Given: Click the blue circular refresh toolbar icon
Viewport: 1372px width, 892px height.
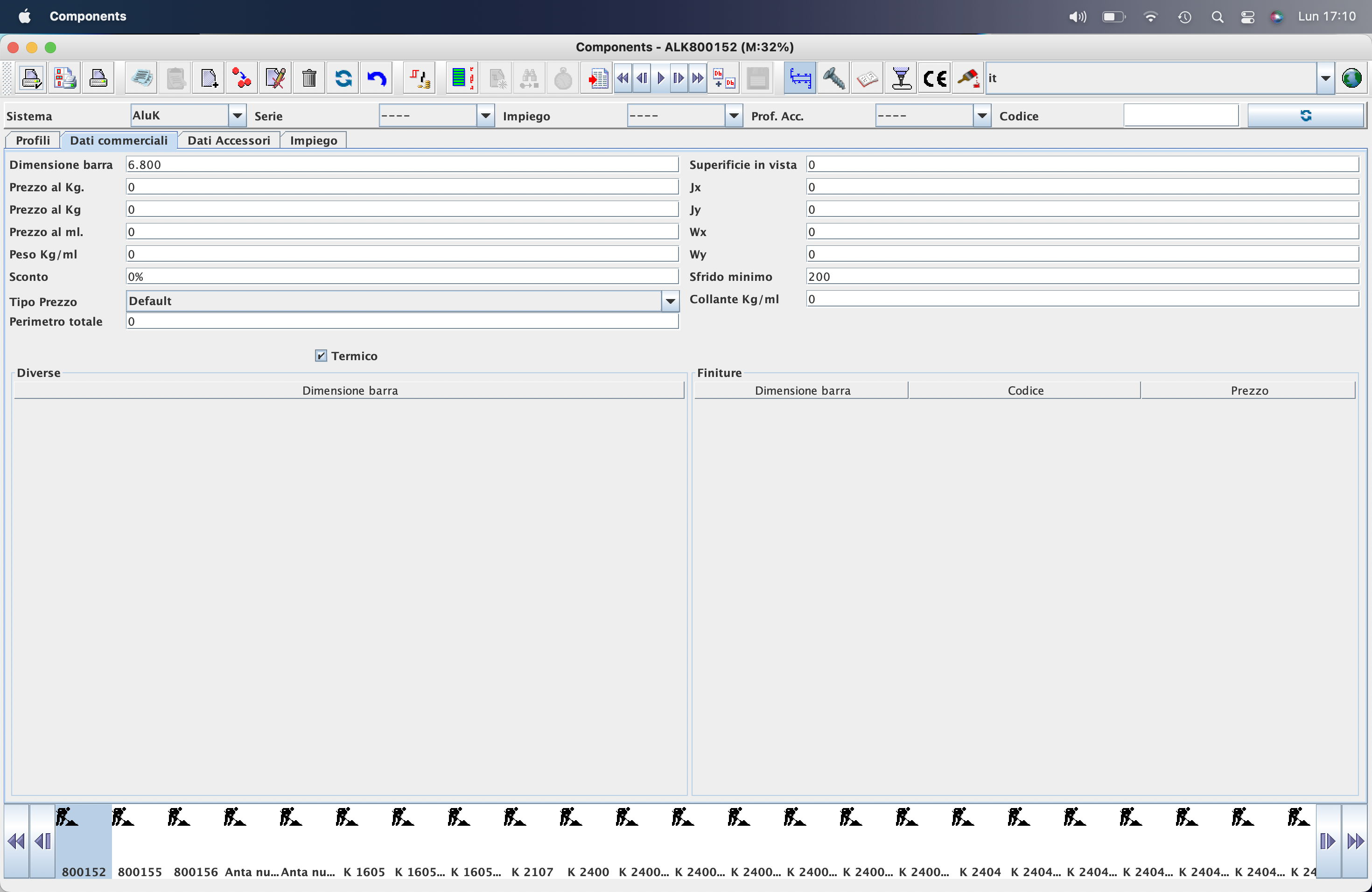Looking at the screenshot, I should click(343, 78).
